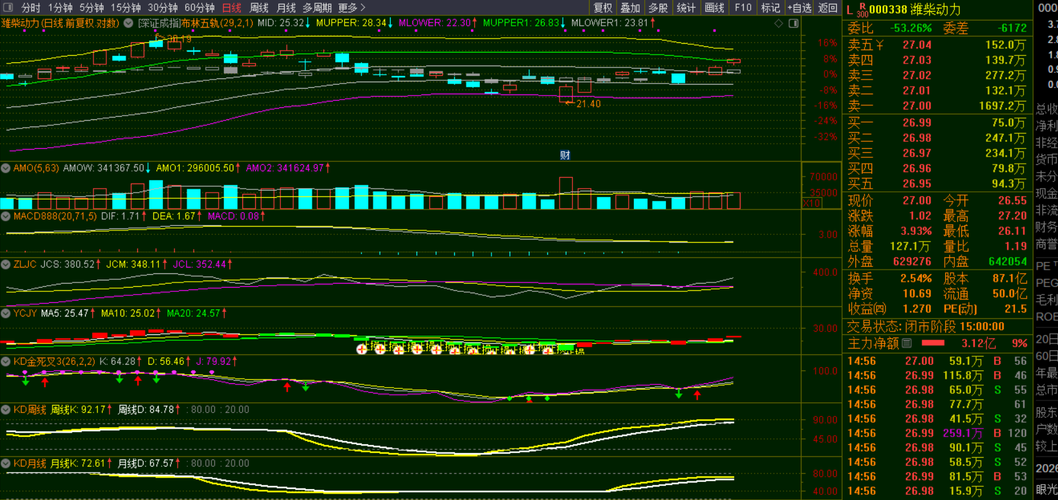Expand the KD金死叉3 indicator dropdown
The width and height of the screenshot is (1058, 500).
[x=5, y=361]
